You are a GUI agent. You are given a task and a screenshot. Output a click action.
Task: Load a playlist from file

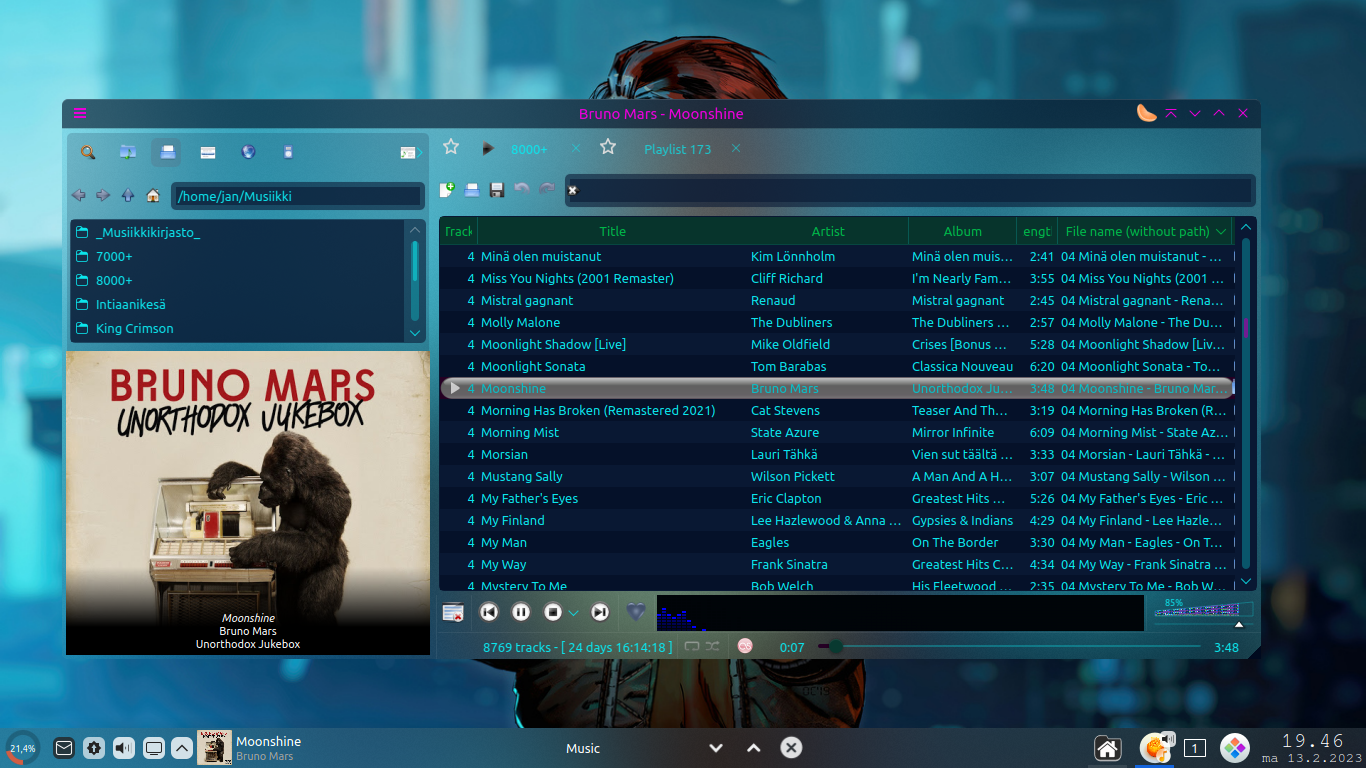[472, 189]
